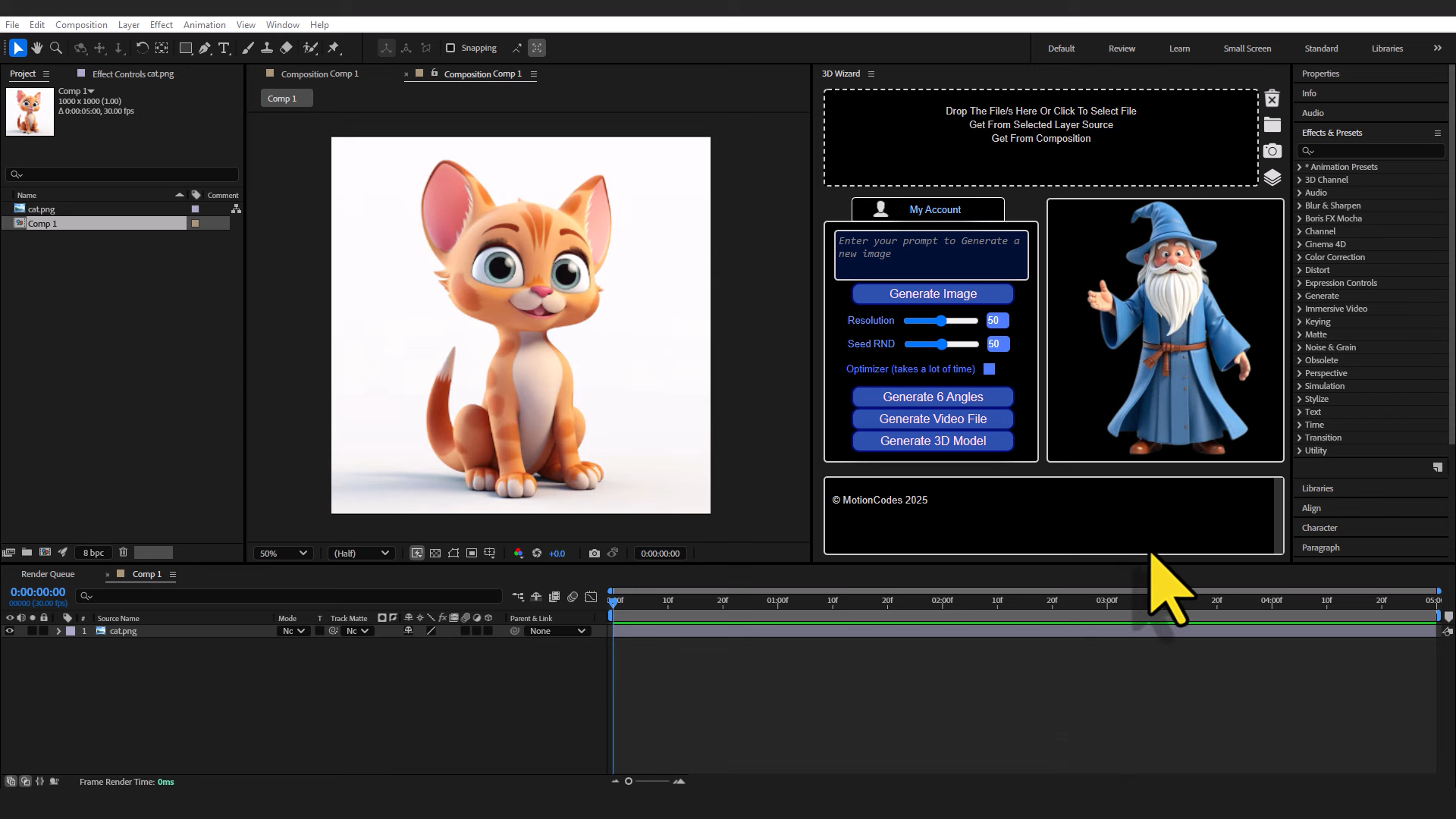Image resolution: width=1456 pixels, height=819 pixels.
Task: Click the Resolution slider handle
Action: [941, 321]
